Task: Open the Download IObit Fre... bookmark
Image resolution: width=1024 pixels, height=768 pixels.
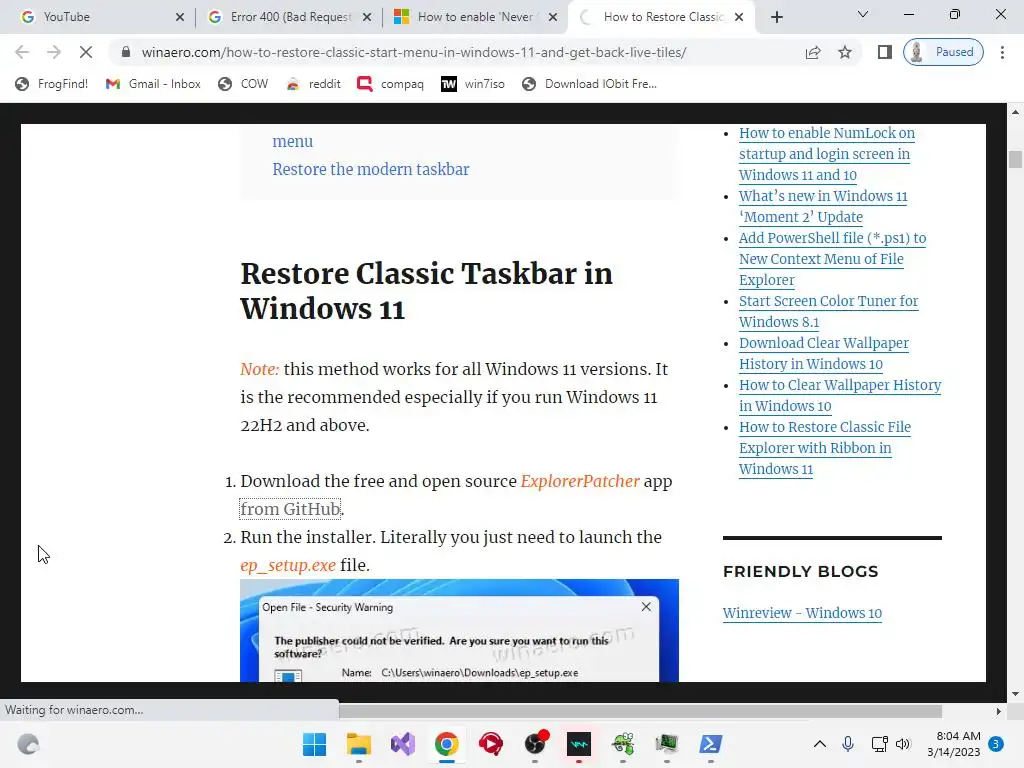Action: pos(590,84)
